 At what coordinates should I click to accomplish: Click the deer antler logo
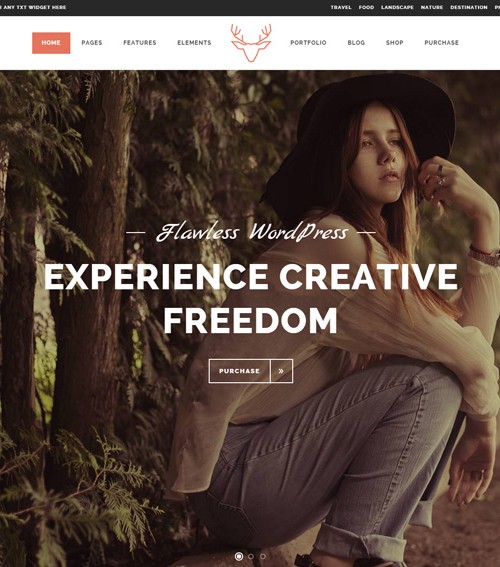pos(251,43)
